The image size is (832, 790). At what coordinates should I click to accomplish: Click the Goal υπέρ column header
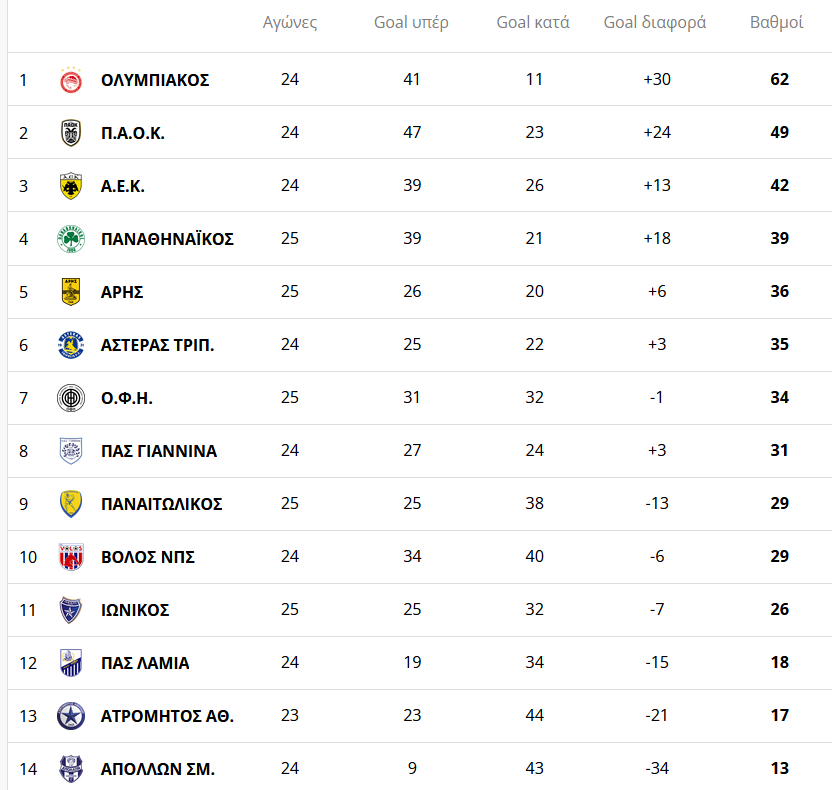(411, 23)
